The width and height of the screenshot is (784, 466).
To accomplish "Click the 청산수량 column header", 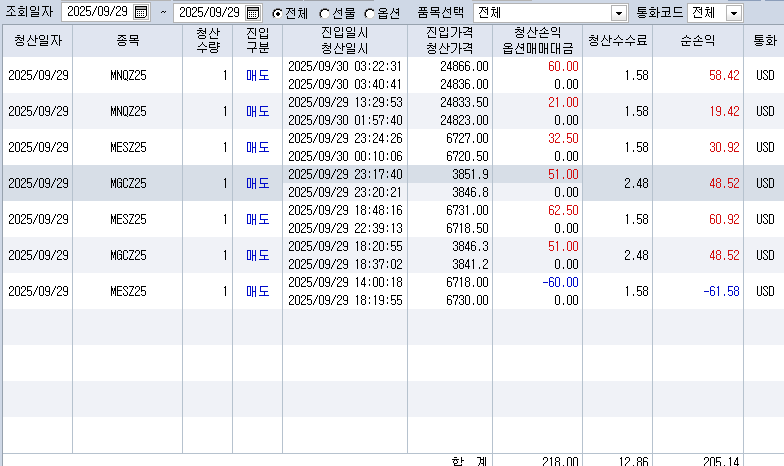I will pos(208,40).
